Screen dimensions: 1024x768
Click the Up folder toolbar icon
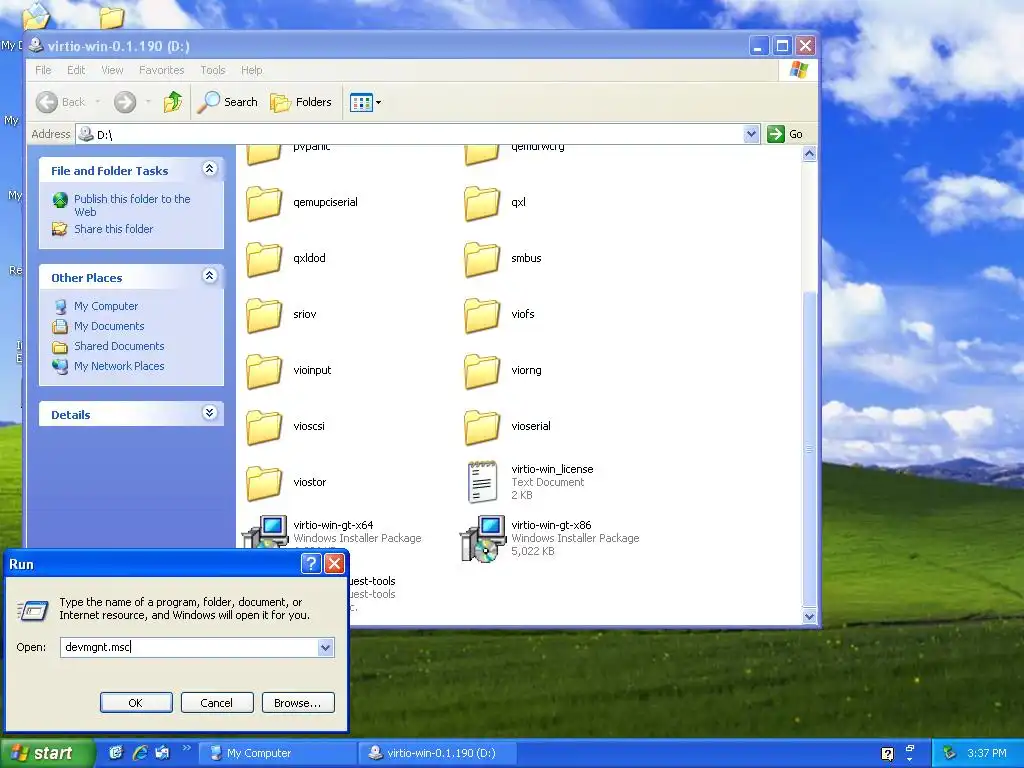[x=173, y=102]
